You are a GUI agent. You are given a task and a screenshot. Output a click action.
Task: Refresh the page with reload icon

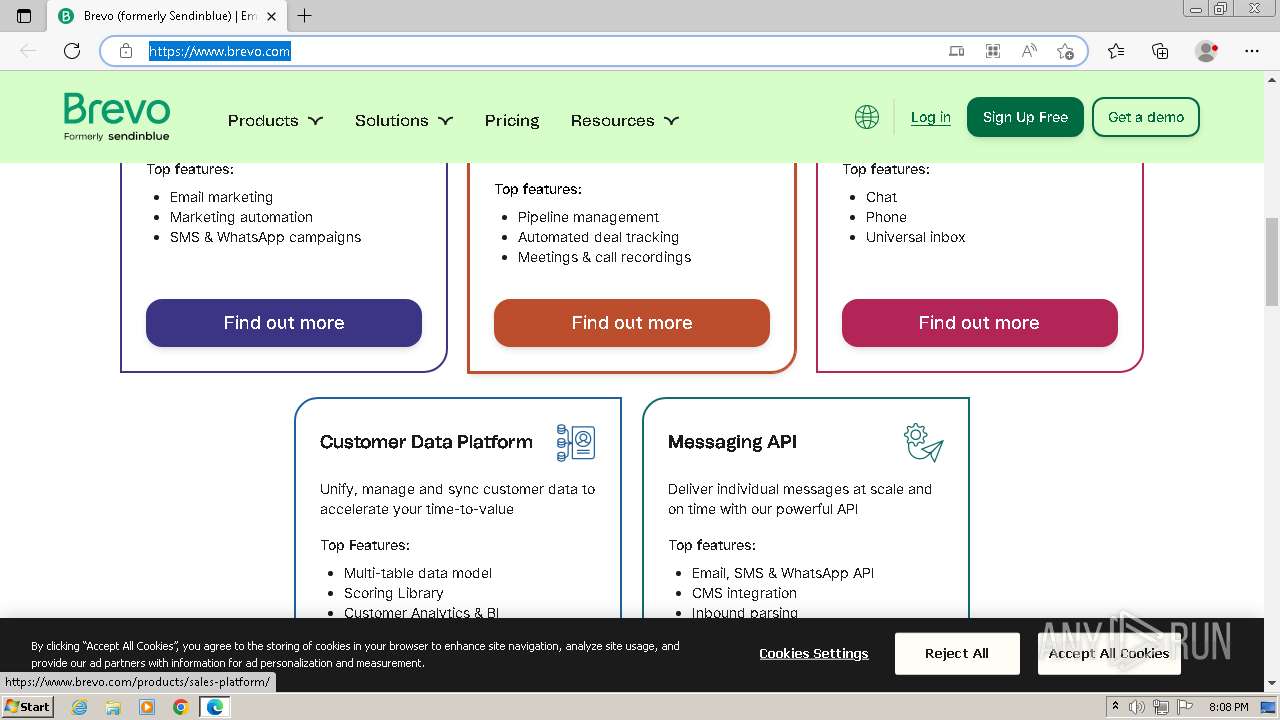[72, 51]
